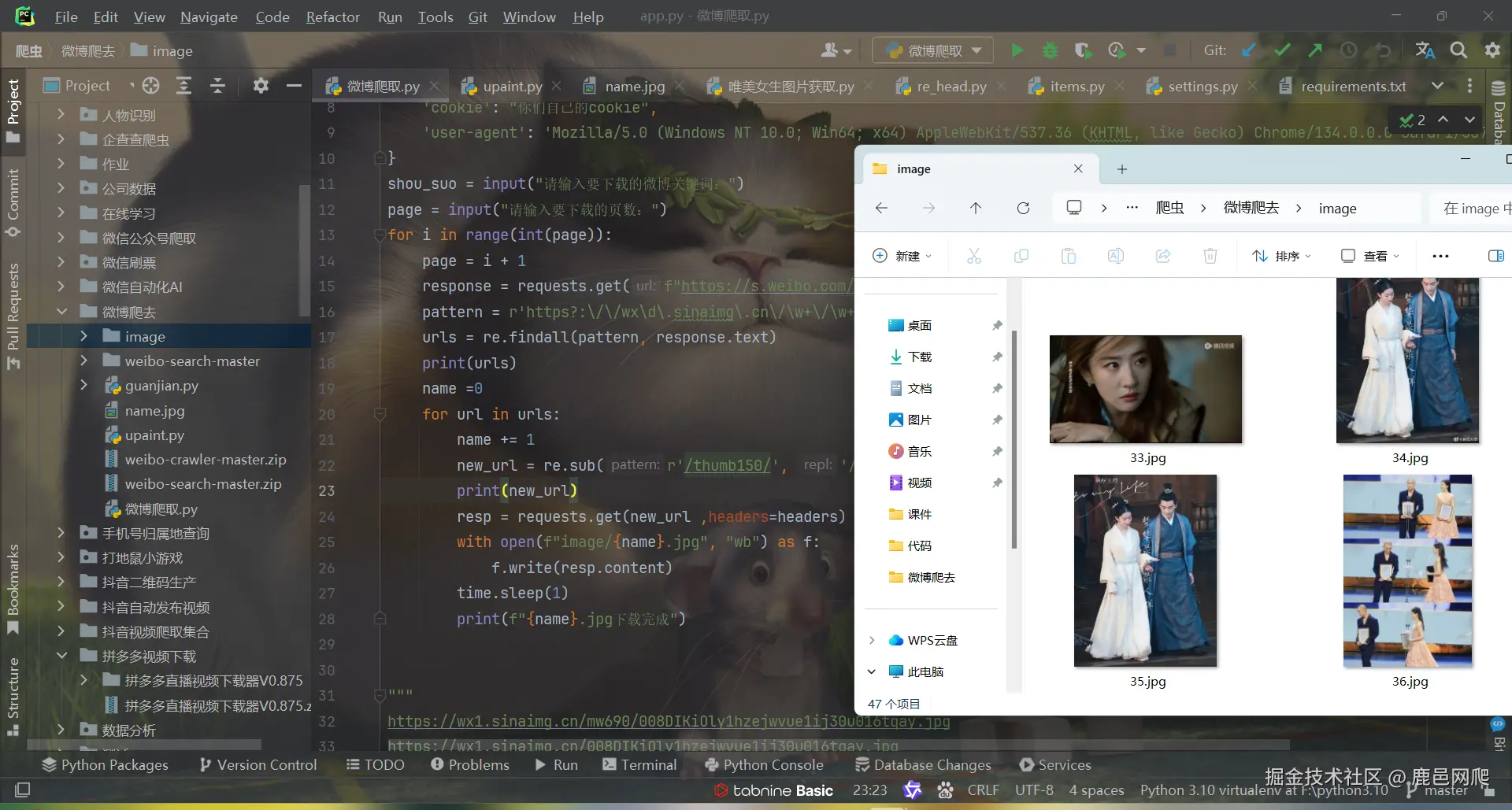Expand all items in Project panel
1512x810 pixels.
(183, 86)
